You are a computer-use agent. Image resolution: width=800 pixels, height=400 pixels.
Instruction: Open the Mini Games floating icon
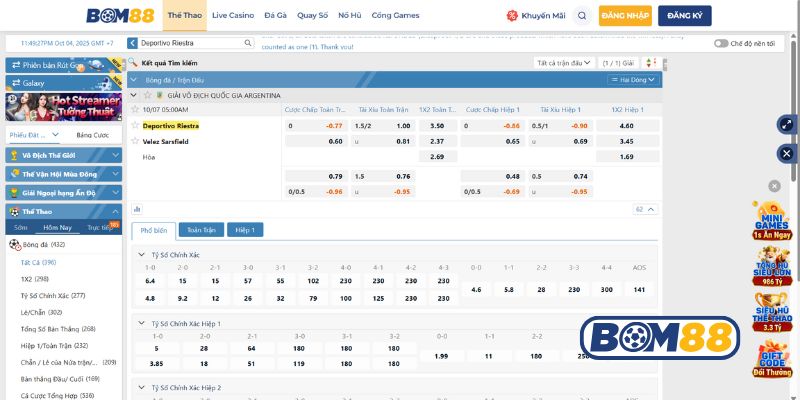coord(772,221)
